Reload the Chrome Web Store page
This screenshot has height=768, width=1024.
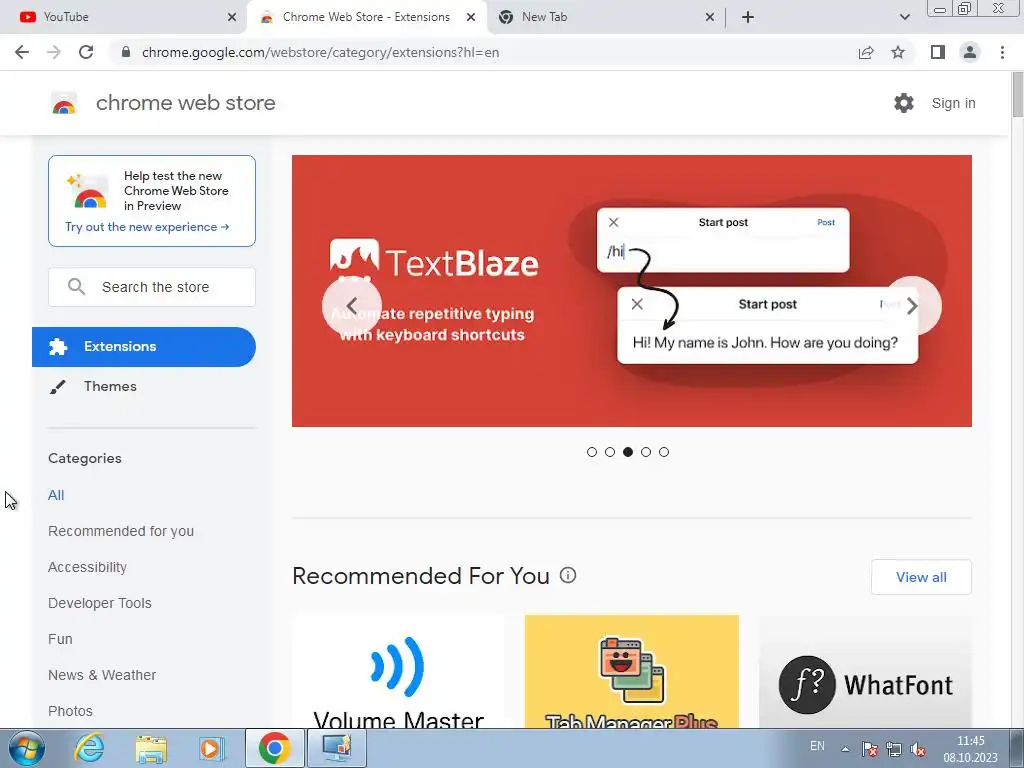point(86,52)
